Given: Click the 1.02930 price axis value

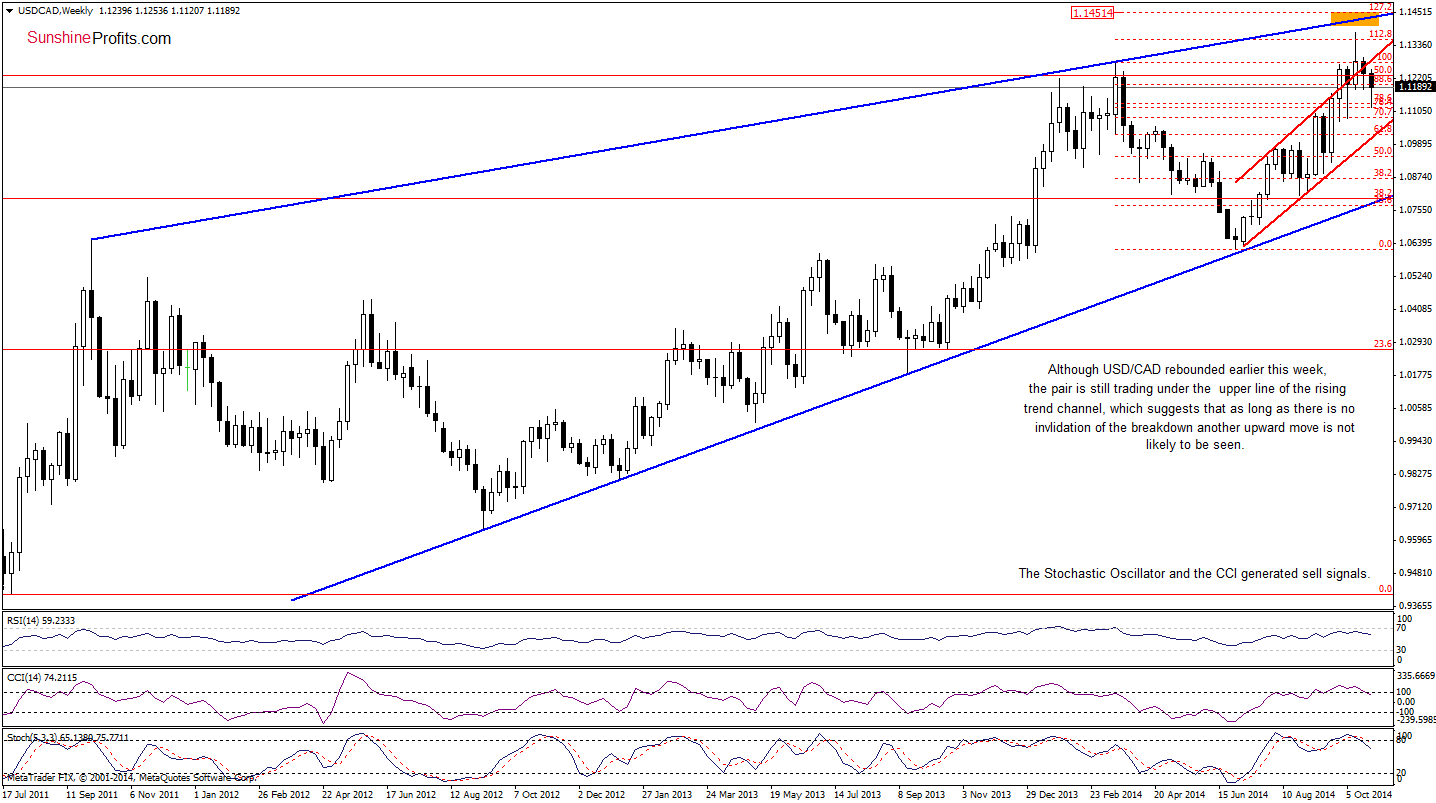Looking at the screenshot, I should [x=1415, y=342].
